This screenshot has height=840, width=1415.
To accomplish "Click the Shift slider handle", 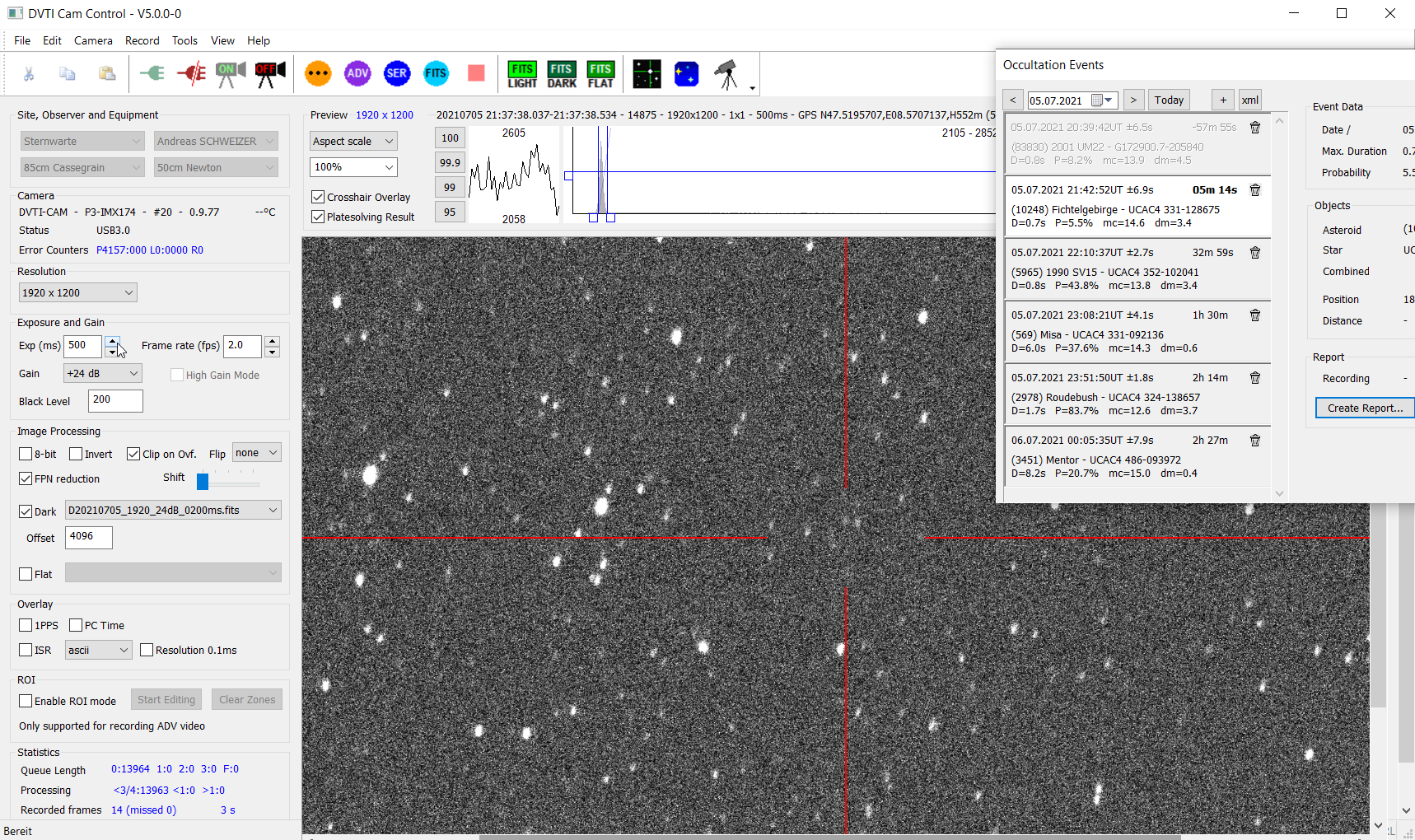I will pos(203,481).
